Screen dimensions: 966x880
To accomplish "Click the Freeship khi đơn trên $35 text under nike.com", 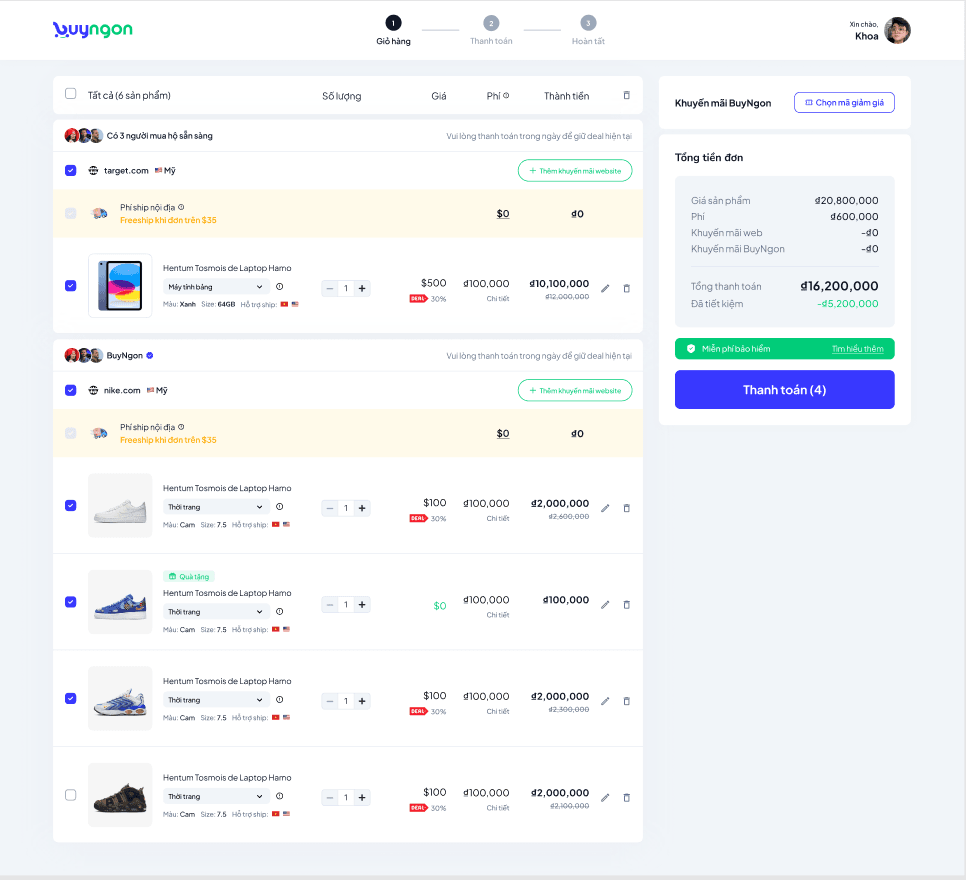I will click(168, 440).
